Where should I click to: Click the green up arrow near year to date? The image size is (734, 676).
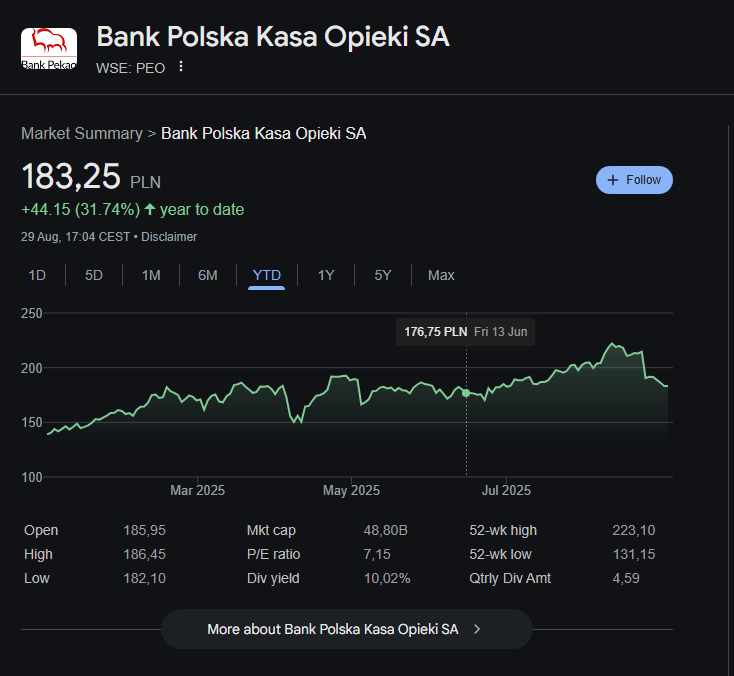click(x=150, y=209)
